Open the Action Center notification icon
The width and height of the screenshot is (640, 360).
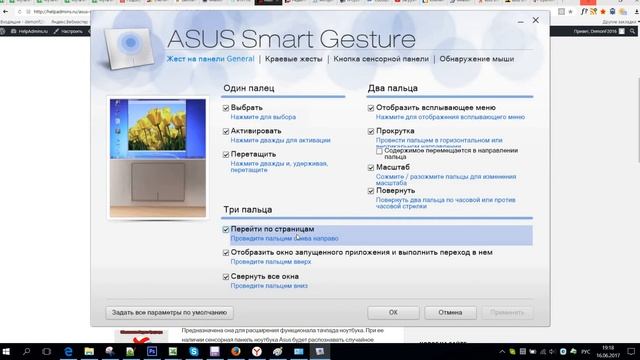tap(631, 351)
